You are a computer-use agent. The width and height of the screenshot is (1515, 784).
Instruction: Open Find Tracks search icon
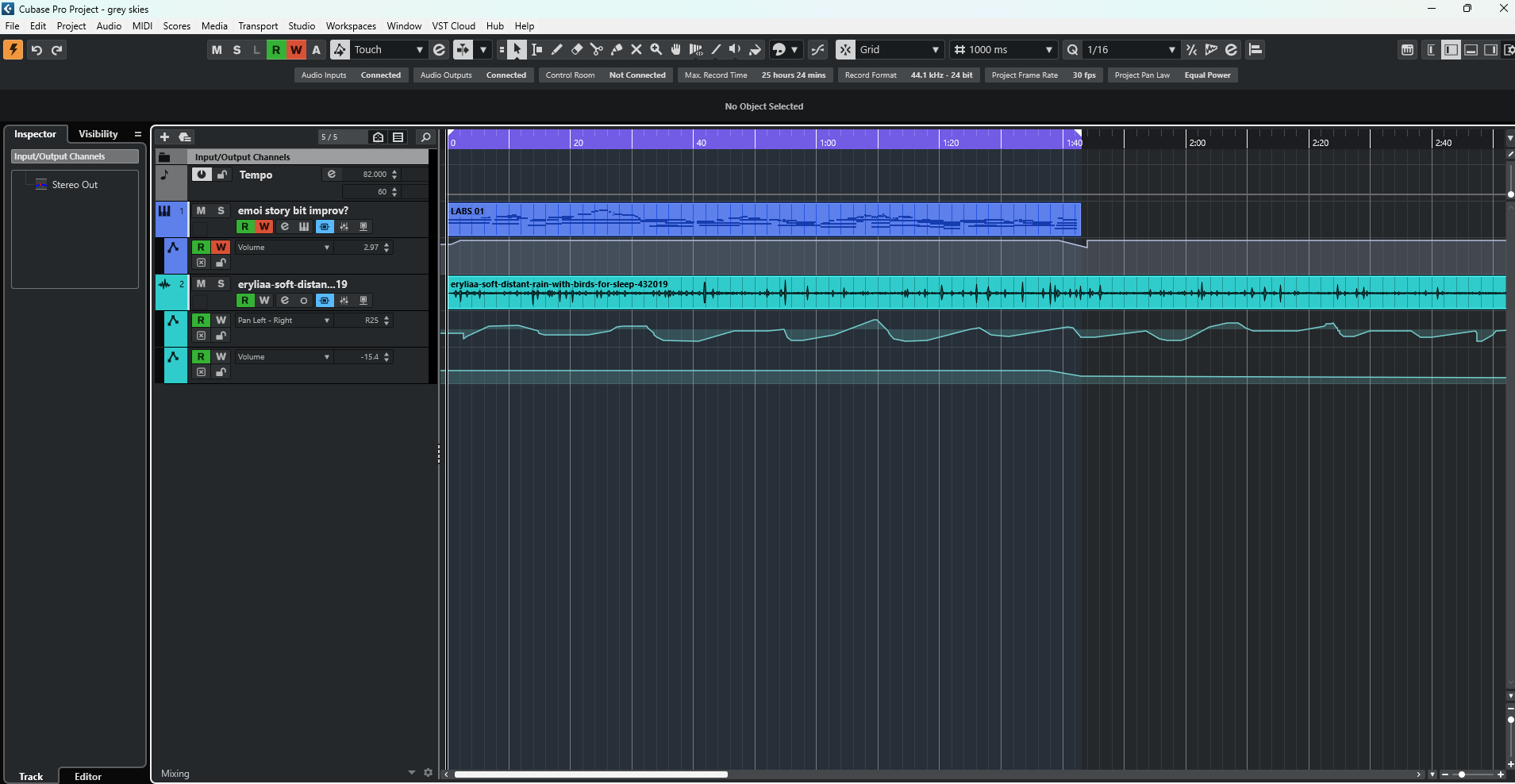click(425, 137)
